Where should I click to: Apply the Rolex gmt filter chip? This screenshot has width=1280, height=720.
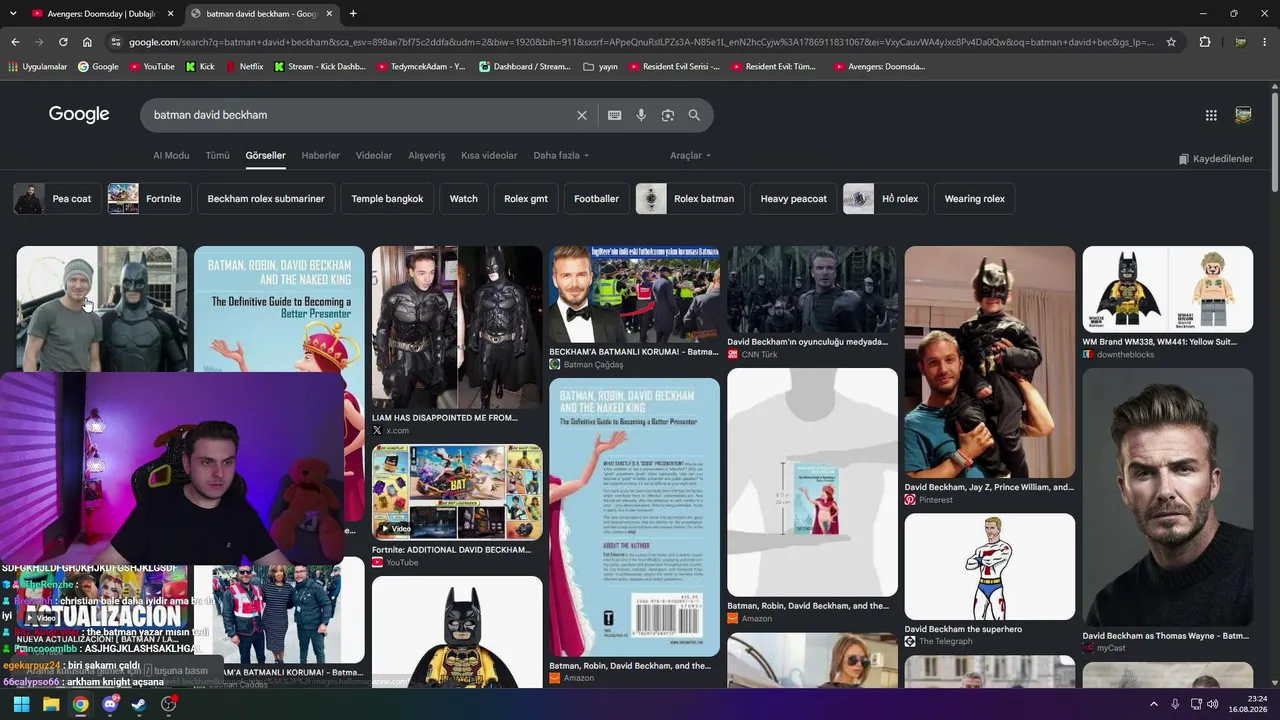pyautogui.click(x=526, y=199)
